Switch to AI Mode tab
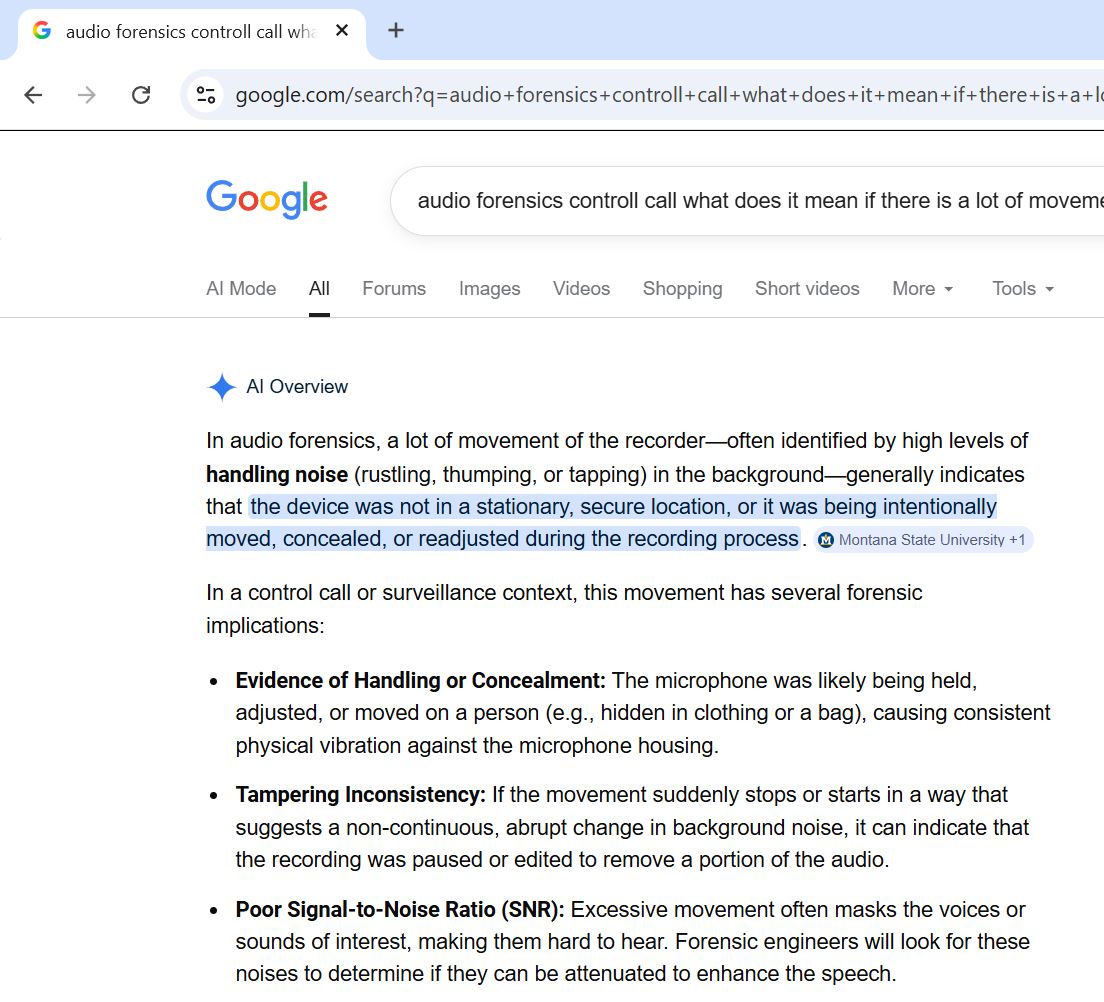Image resolution: width=1104 pixels, height=1002 pixels. click(x=241, y=289)
